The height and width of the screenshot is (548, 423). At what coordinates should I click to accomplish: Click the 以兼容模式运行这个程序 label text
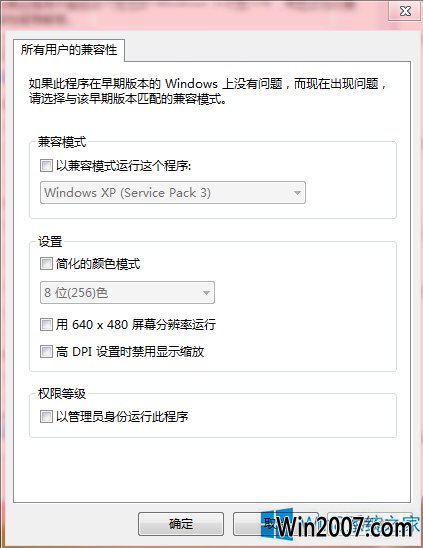124,166
